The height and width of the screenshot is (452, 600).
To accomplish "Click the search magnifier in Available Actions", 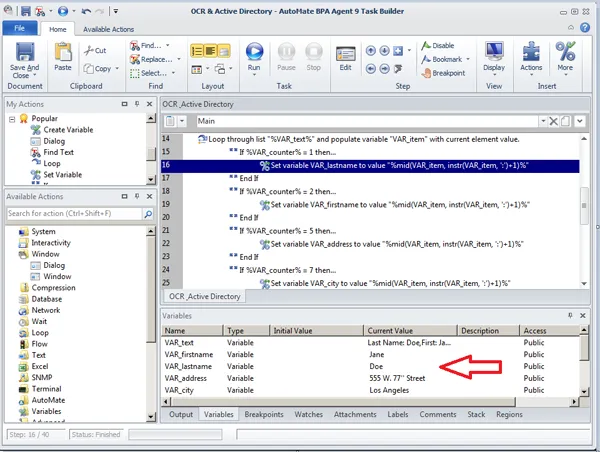I will tap(151, 213).
